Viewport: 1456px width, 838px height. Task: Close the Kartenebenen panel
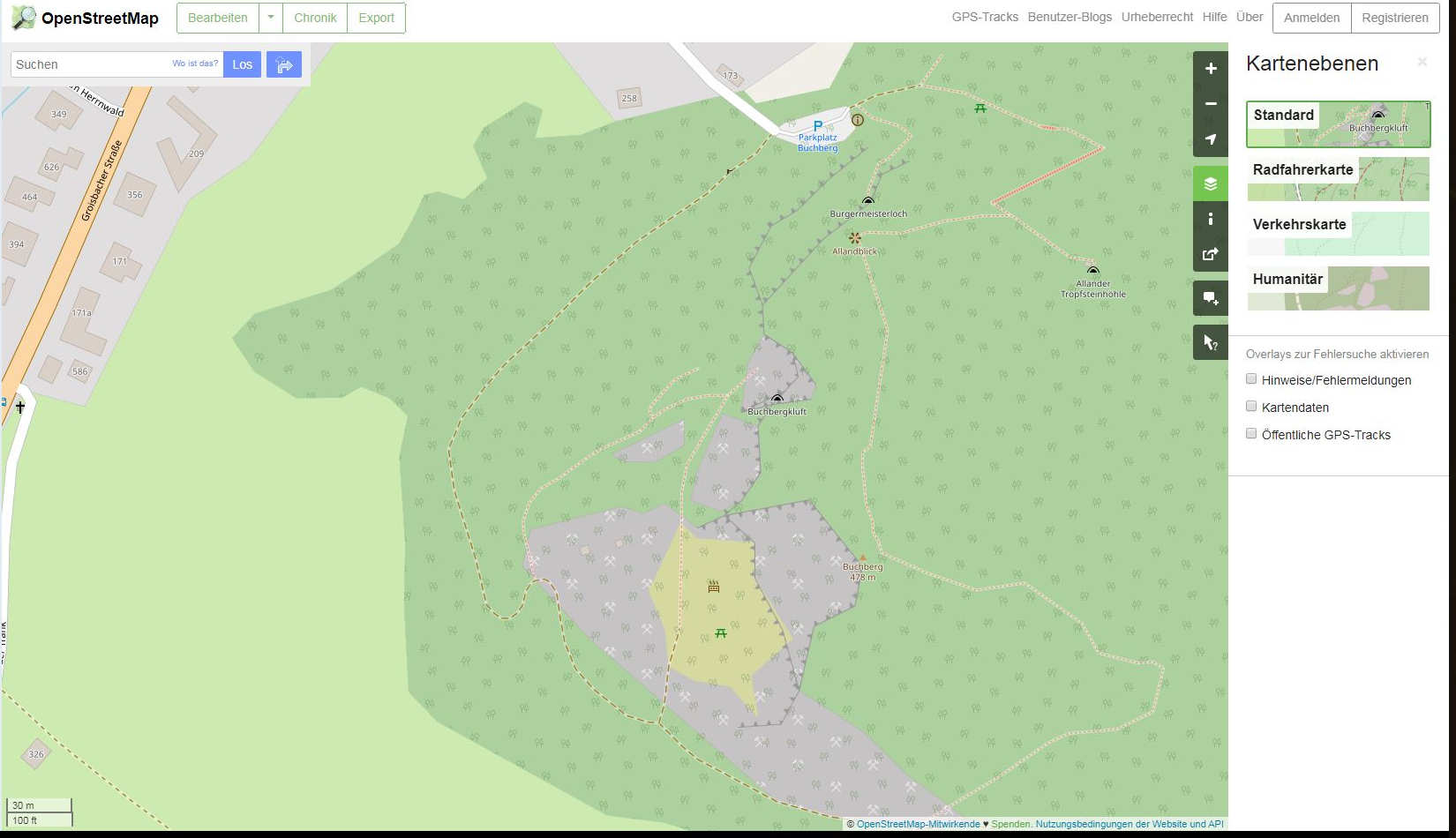click(1422, 62)
